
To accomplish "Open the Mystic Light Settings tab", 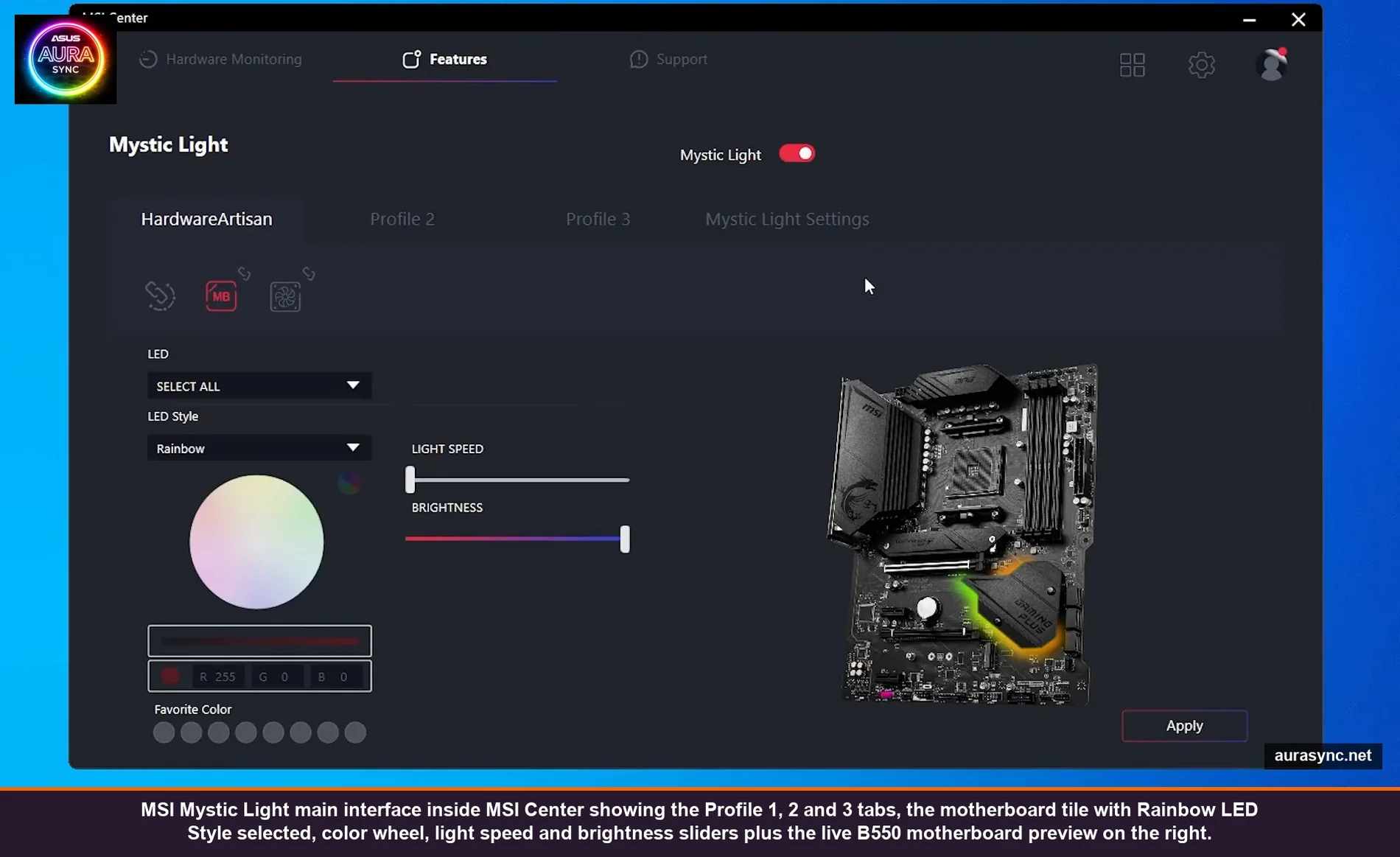I will 787,219.
